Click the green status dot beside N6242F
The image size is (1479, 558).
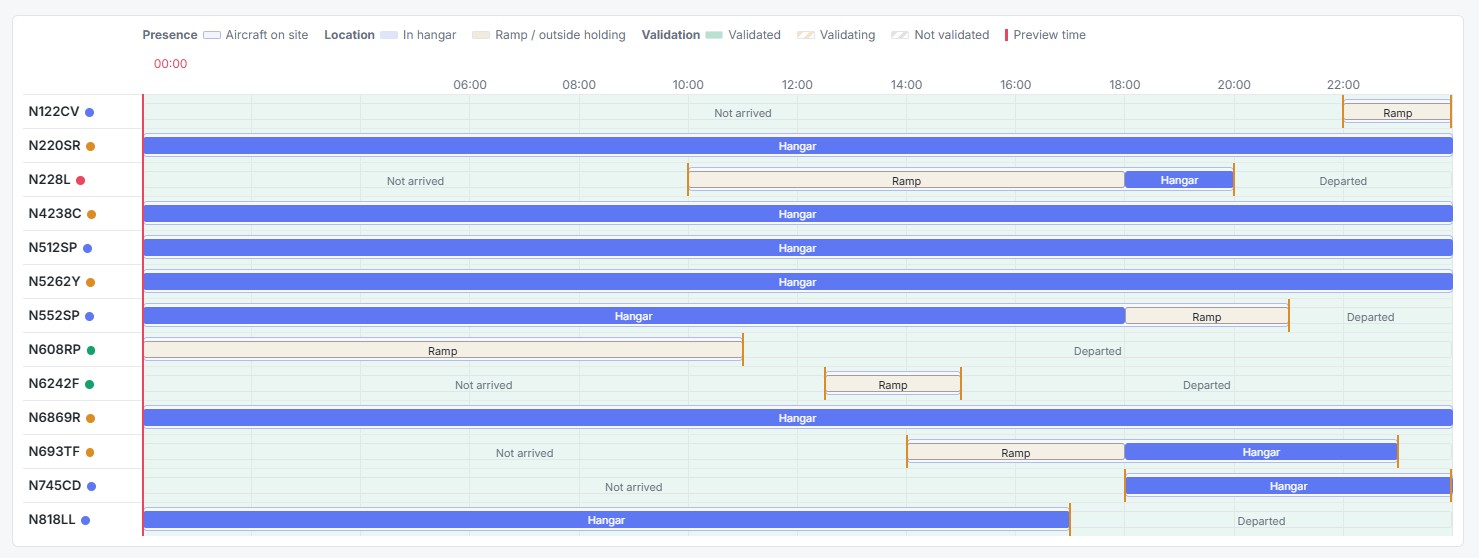click(89, 384)
